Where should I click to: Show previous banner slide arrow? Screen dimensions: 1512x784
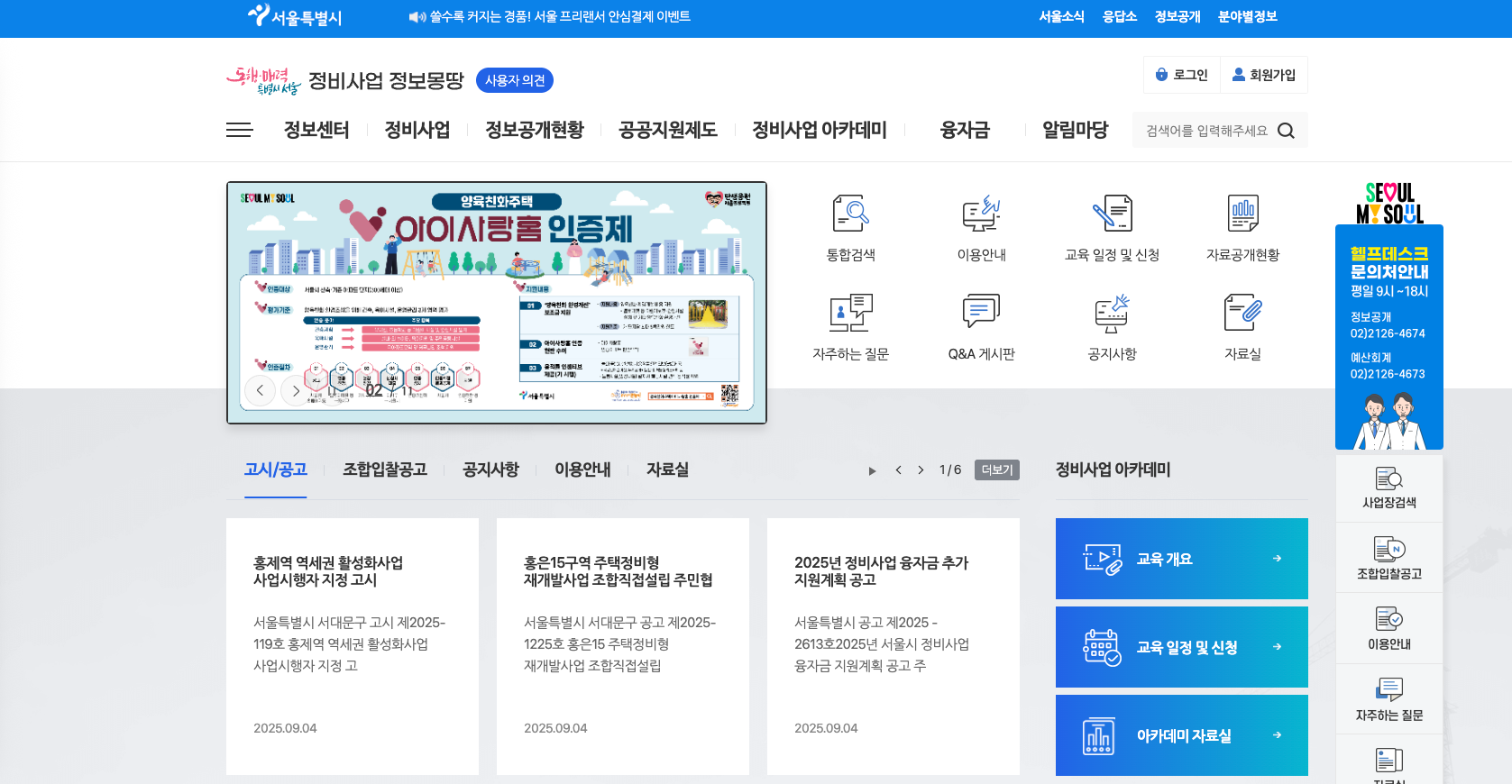pyautogui.click(x=260, y=390)
